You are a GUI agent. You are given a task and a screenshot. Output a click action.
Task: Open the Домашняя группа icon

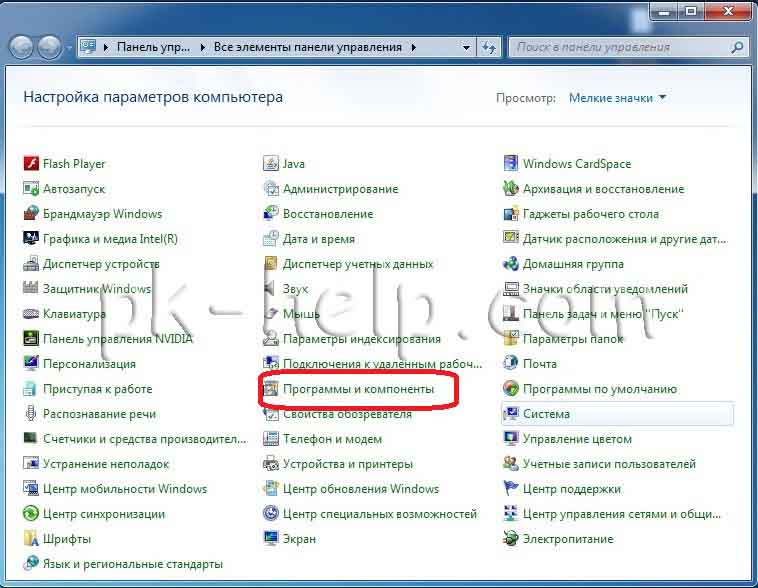[x=510, y=264]
